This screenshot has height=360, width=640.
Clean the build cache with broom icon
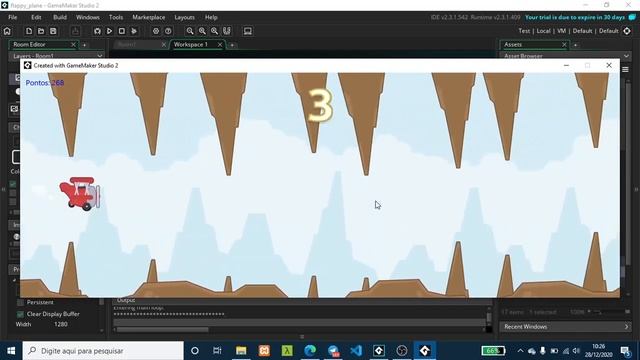pyautogui.click(x=134, y=31)
